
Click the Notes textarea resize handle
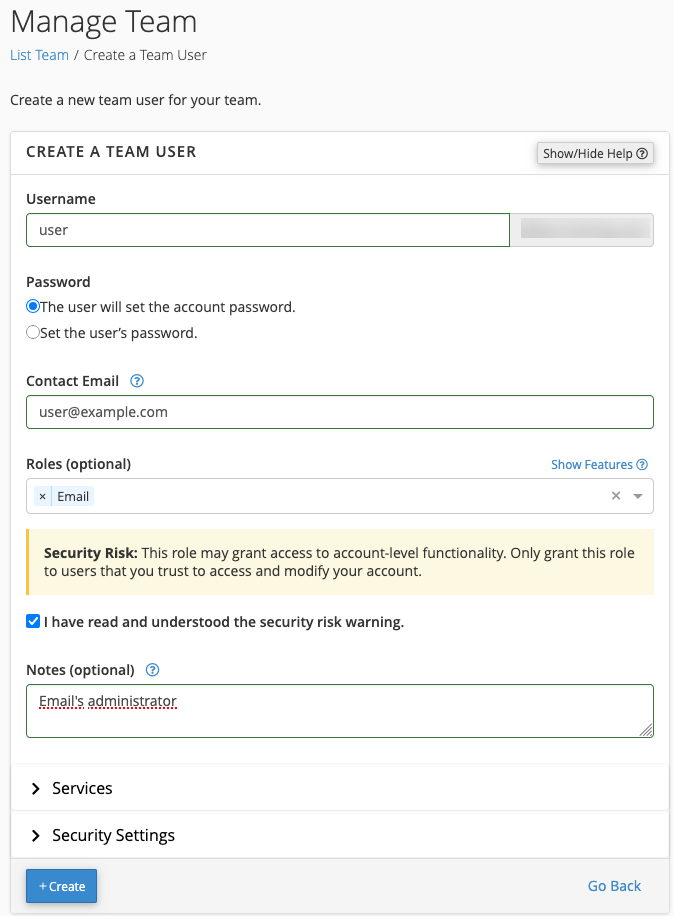coord(648,732)
